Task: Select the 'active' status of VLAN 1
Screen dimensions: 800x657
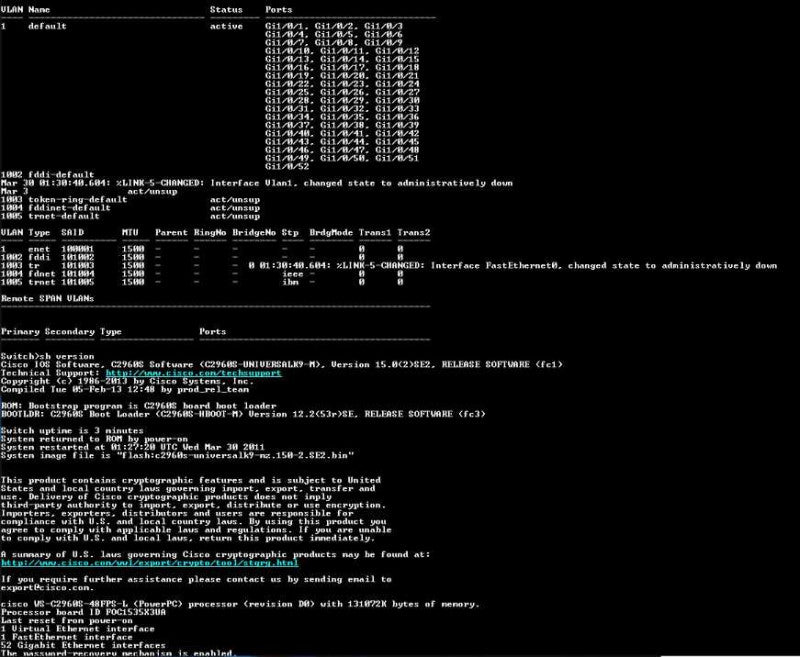Action: (227, 26)
